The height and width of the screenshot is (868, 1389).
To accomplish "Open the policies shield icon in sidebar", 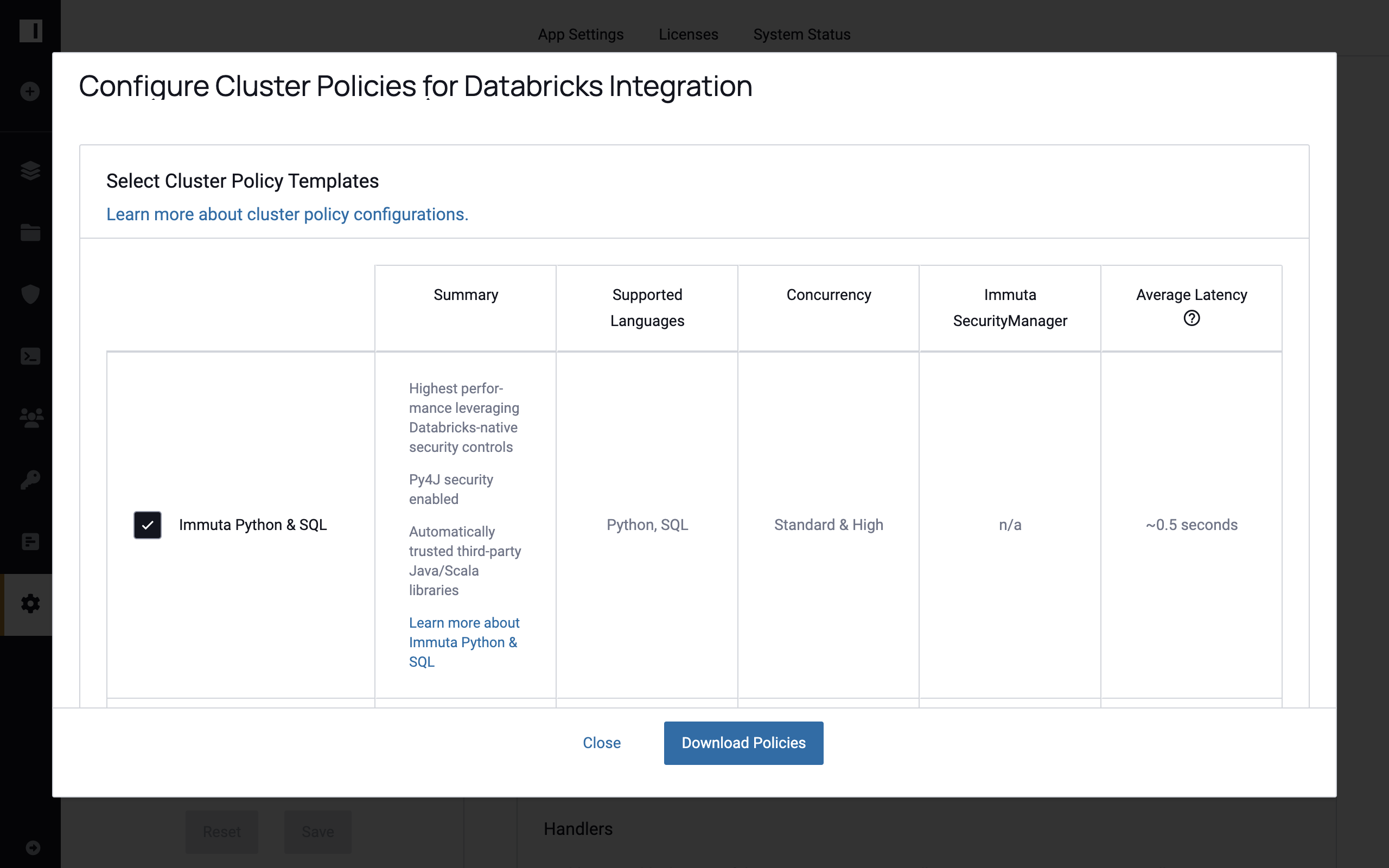I will tap(30, 294).
